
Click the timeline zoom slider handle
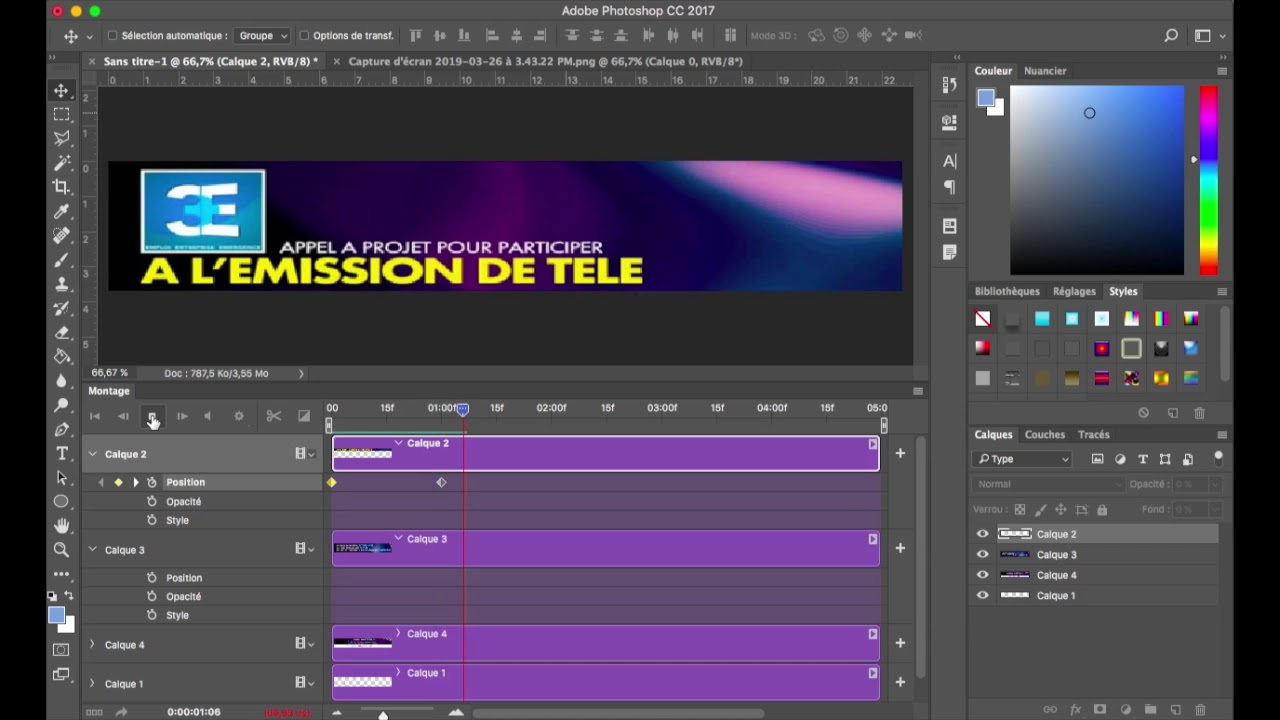pyautogui.click(x=382, y=714)
